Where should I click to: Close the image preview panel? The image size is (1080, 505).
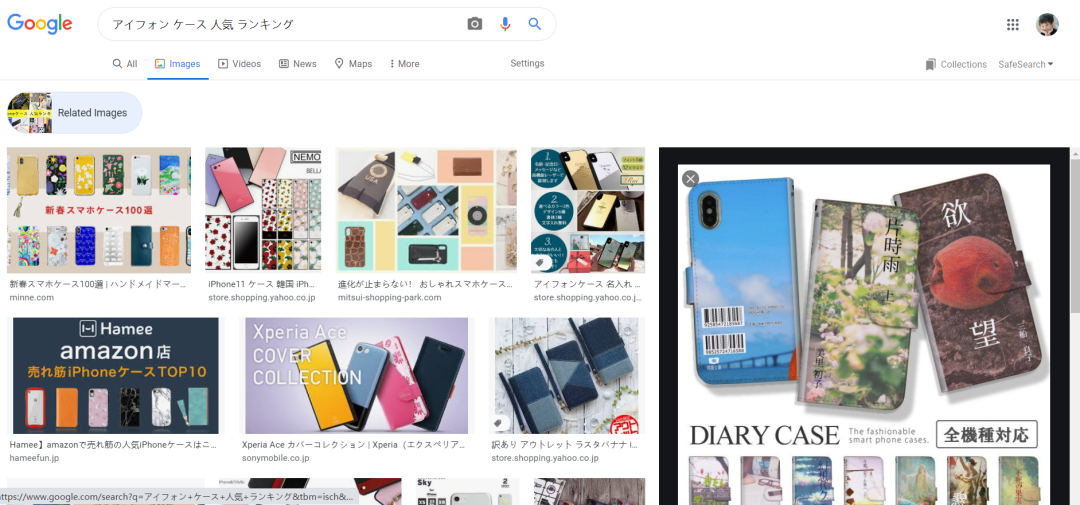[690, 178]
